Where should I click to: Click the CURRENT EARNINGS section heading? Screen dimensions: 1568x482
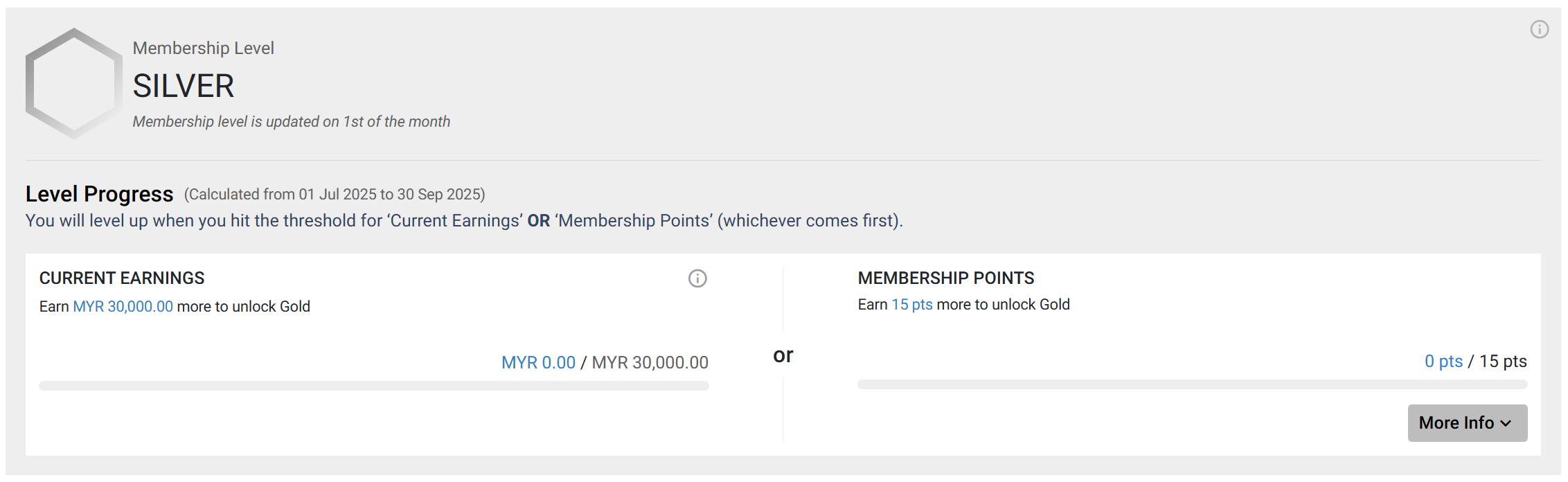pos(122,278)
